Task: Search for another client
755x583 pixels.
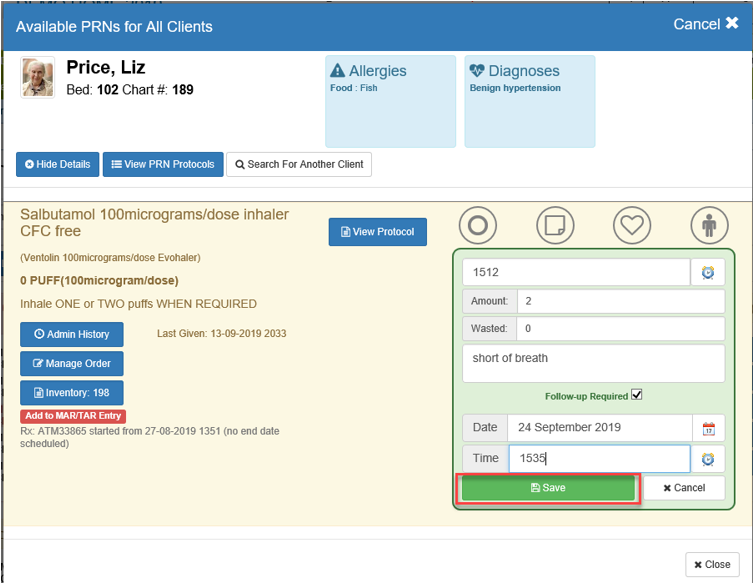Action: click(299, 164)
